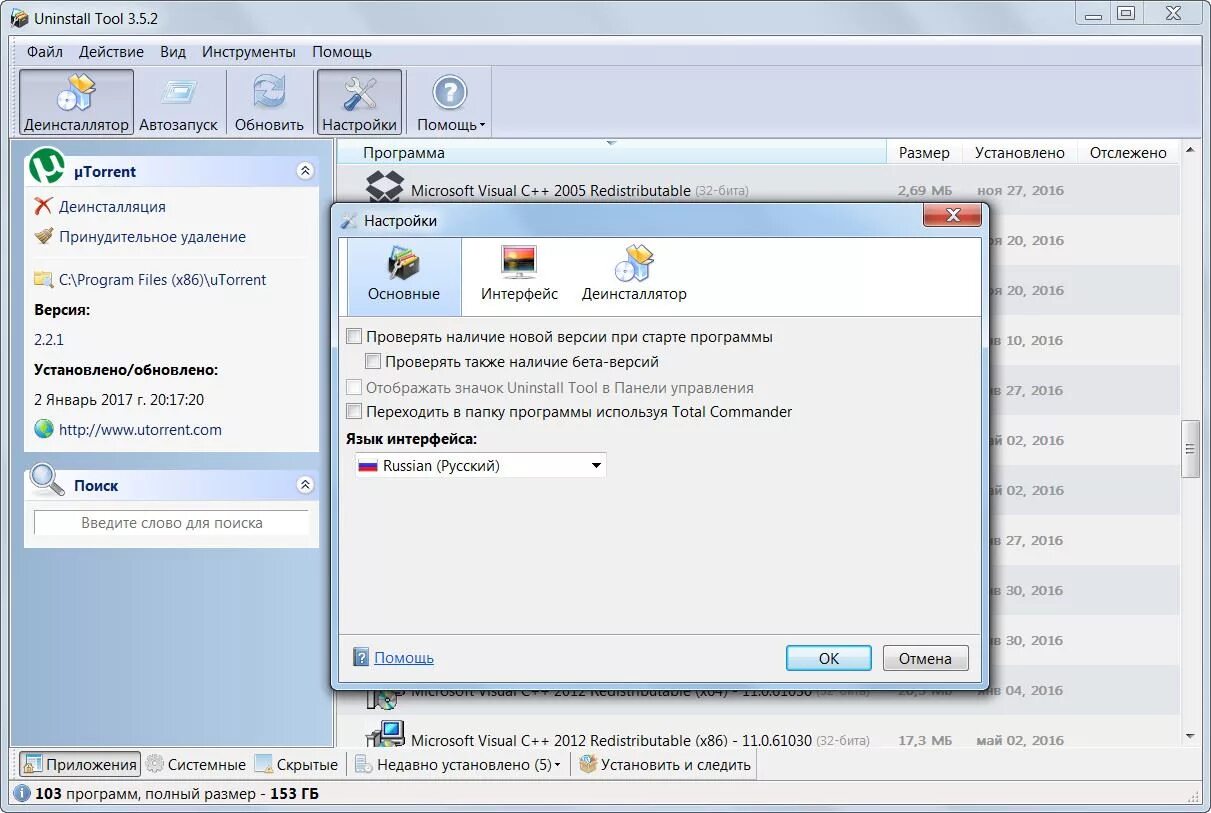Click the Настройки dialog title icon
The width and height of the screenshot is (1211, 813).
point(349,220)
